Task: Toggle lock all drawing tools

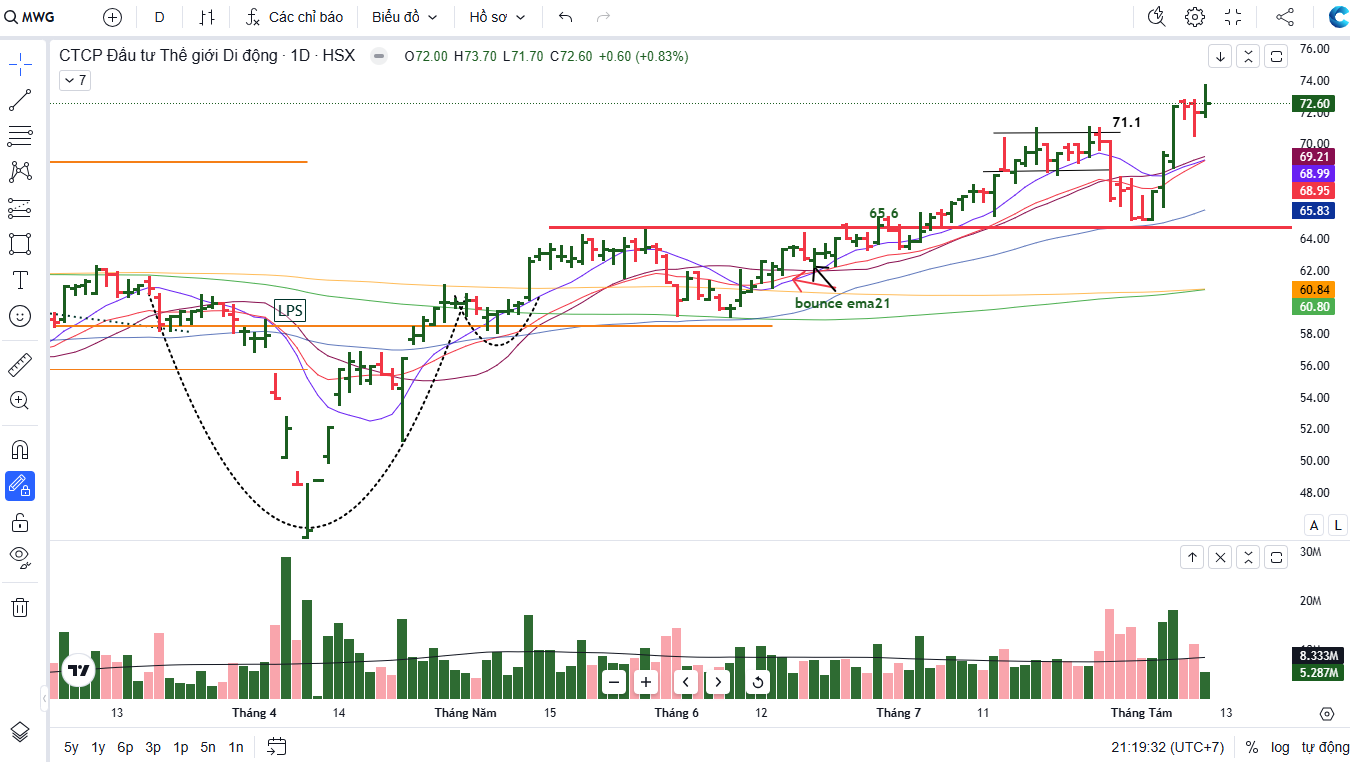Action: click(x=20, y=522)
